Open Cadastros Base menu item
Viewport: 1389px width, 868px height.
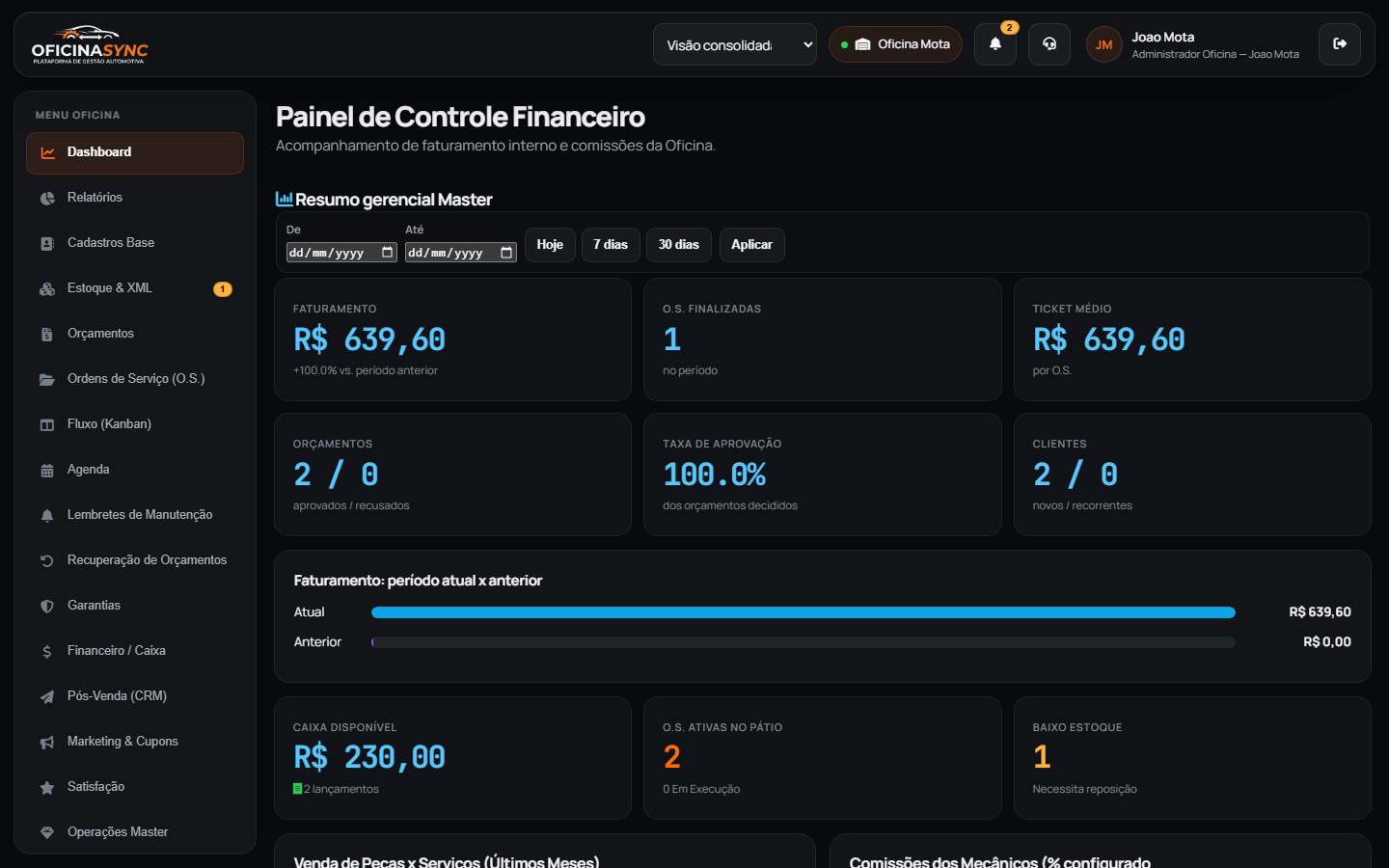click(135, 243)
